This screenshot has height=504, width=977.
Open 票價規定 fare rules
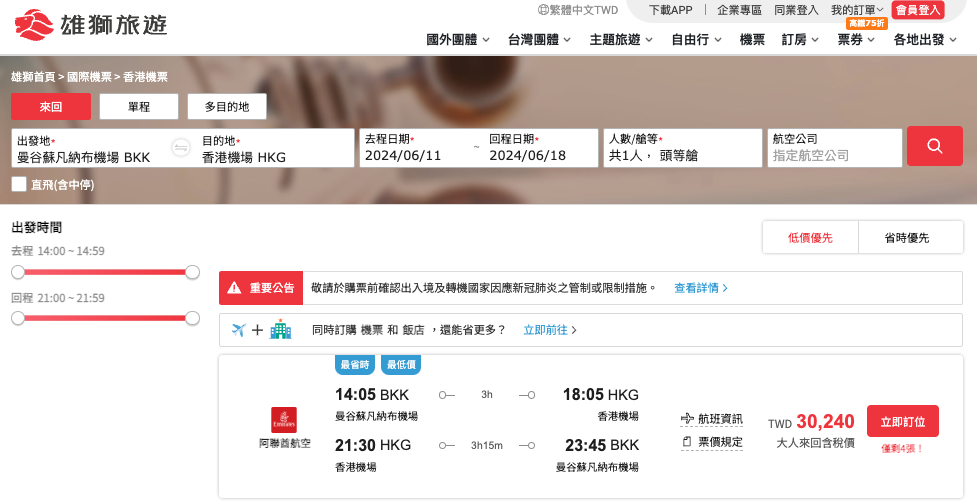(x=712, y=442)
